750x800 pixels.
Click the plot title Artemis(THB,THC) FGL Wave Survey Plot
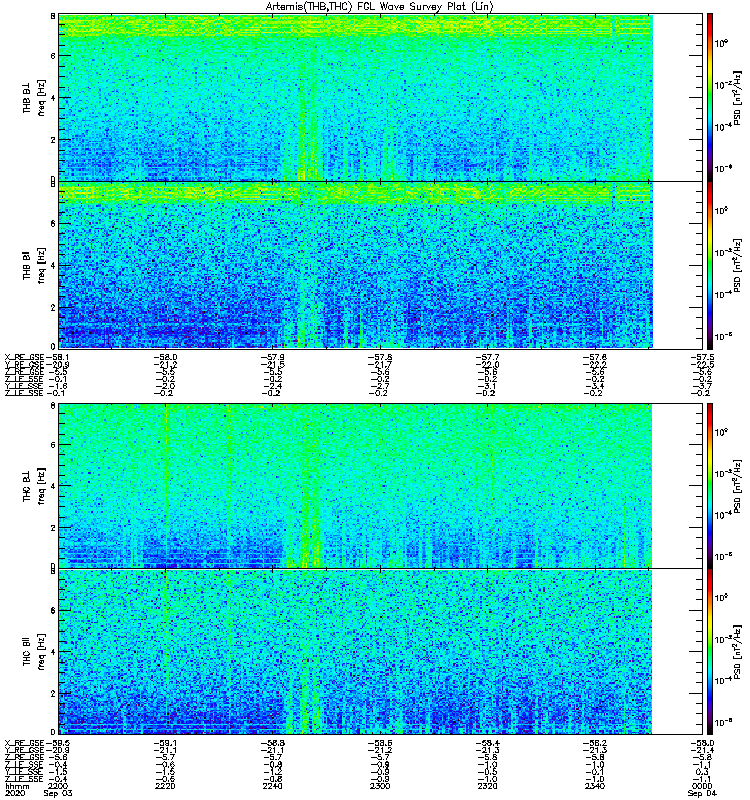click(x=379, y=7)
